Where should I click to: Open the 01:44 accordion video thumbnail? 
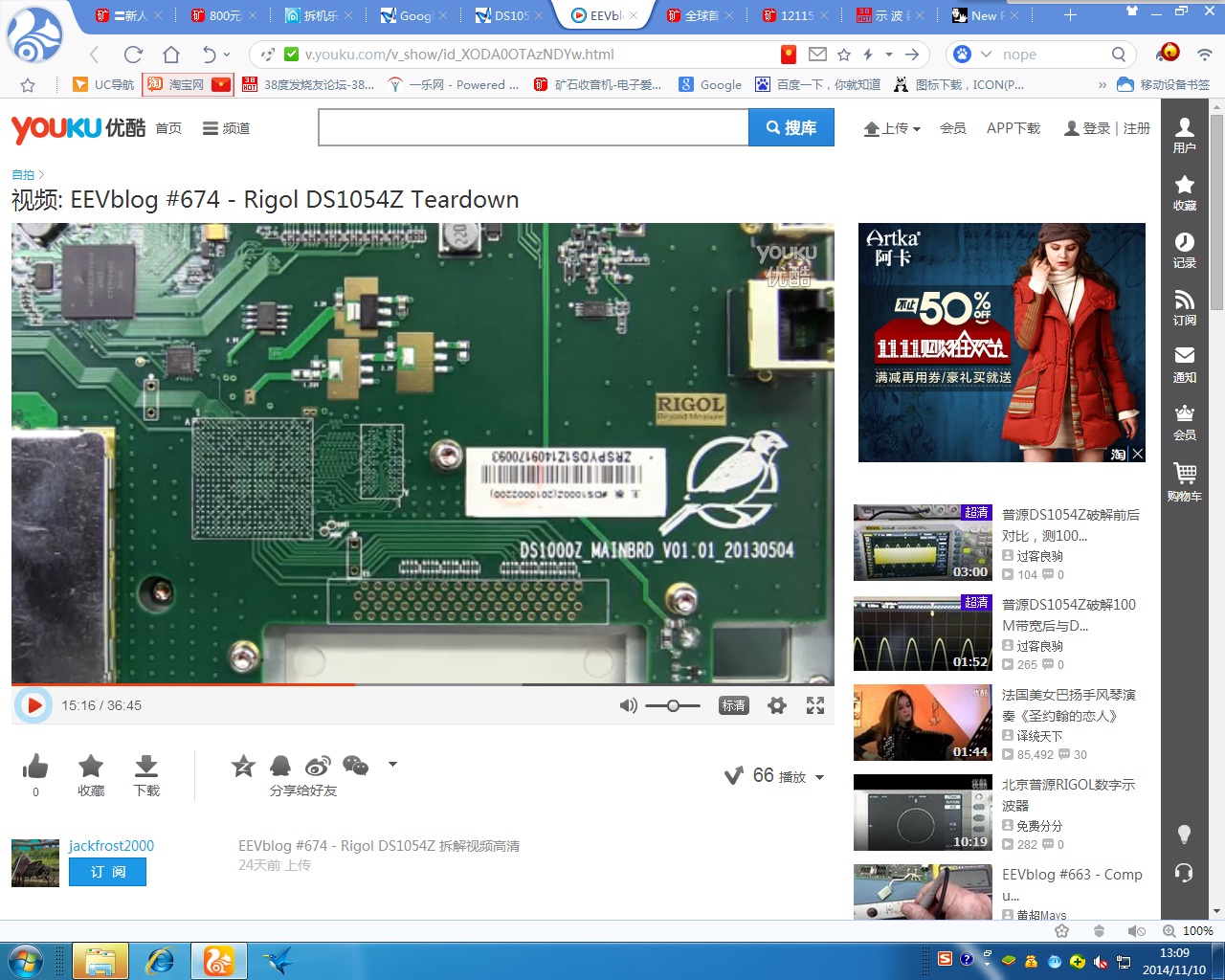click(923, 723)
